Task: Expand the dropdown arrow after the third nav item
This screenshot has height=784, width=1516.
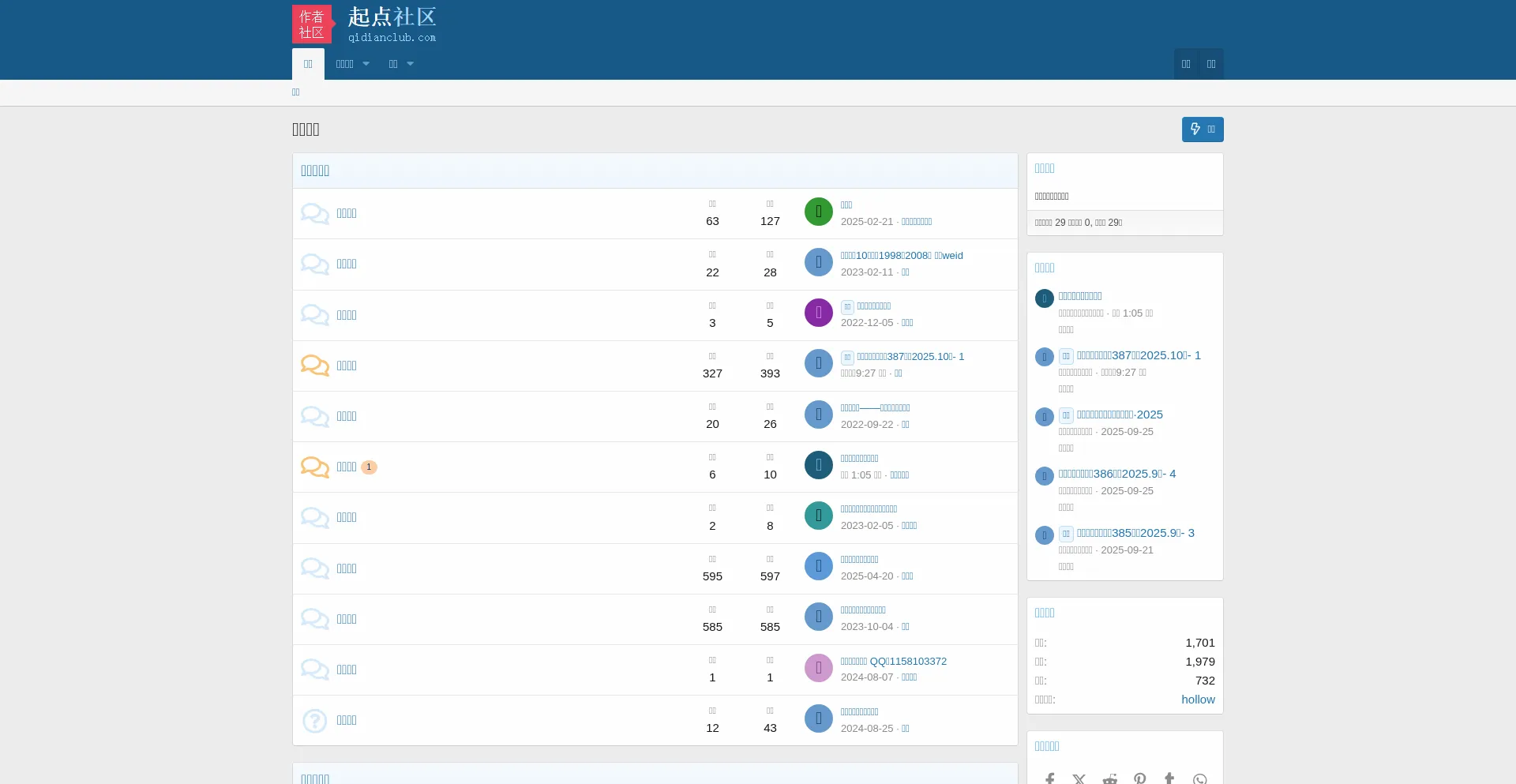Action: tap(411, 64)
